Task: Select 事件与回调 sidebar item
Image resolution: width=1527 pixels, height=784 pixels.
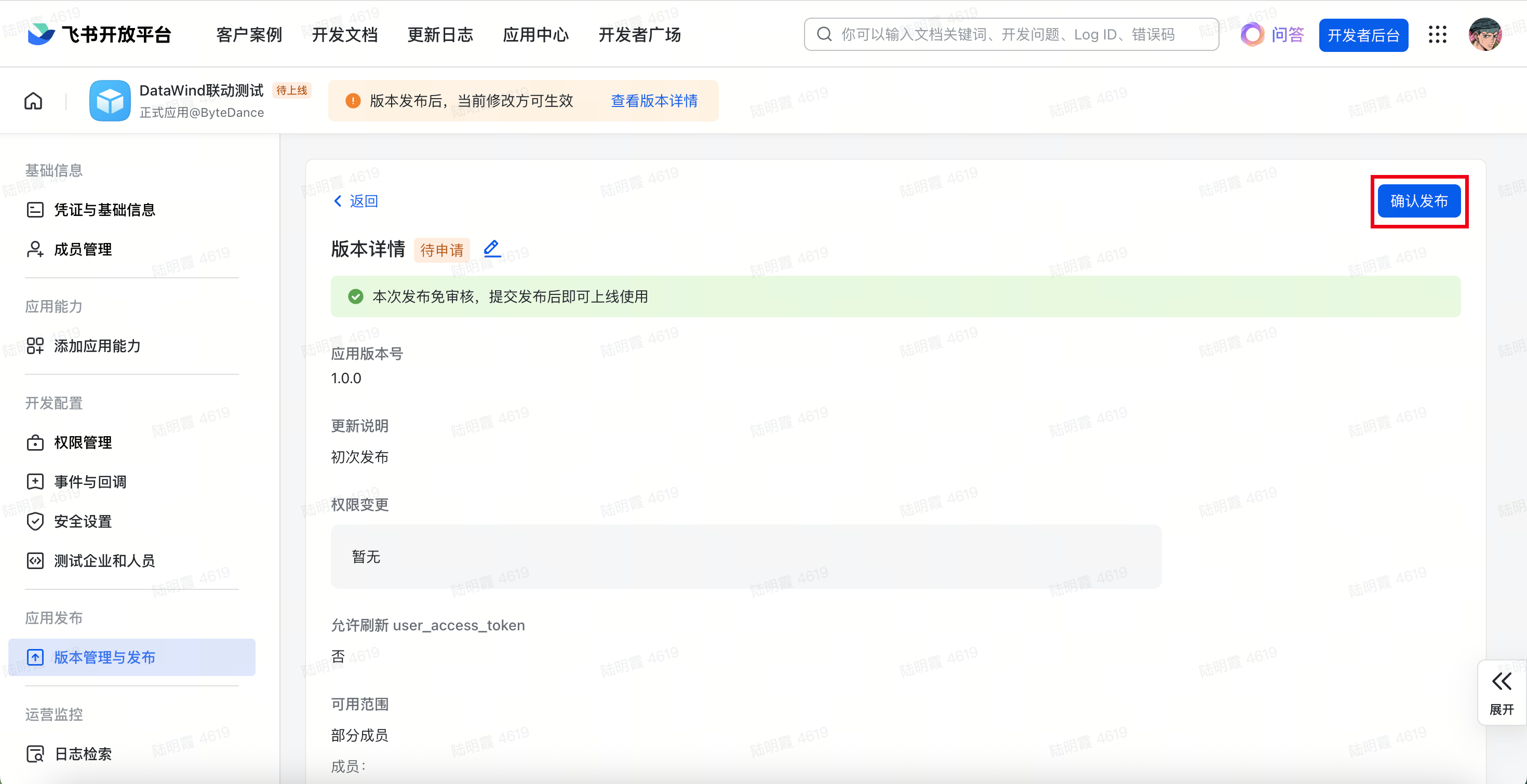Action: click(90, 482)
